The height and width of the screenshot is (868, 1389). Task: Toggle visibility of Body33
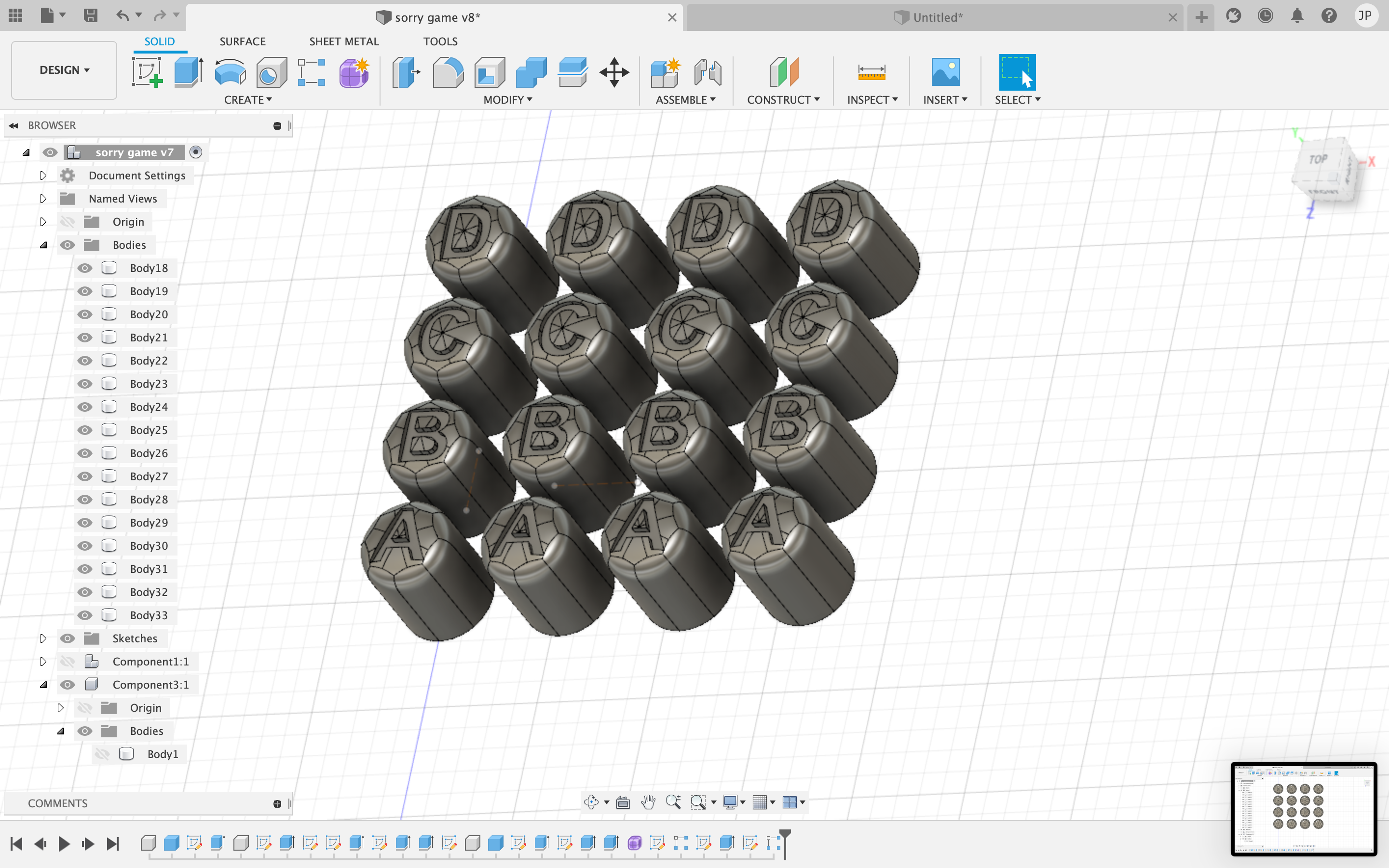pos(85,615)
